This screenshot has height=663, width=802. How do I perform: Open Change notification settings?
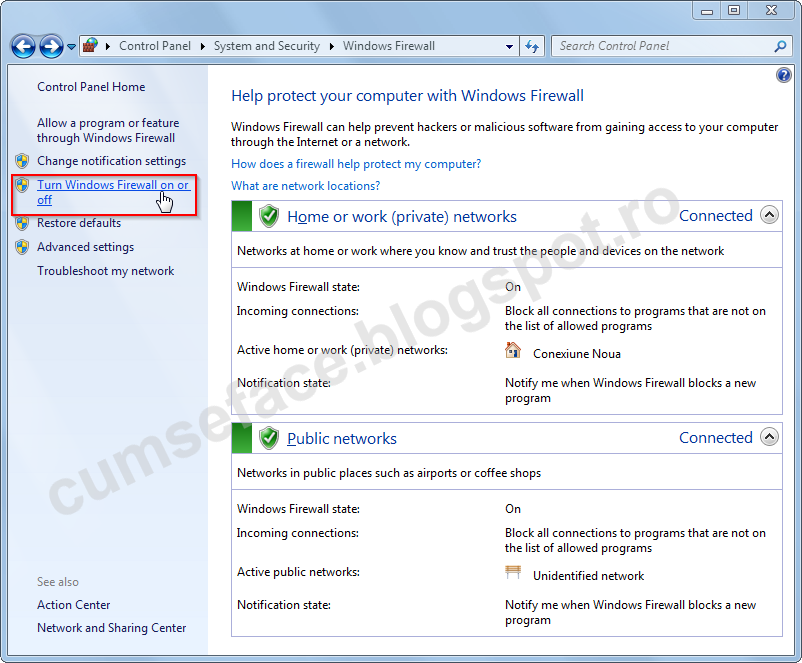(x=112, y=161)
